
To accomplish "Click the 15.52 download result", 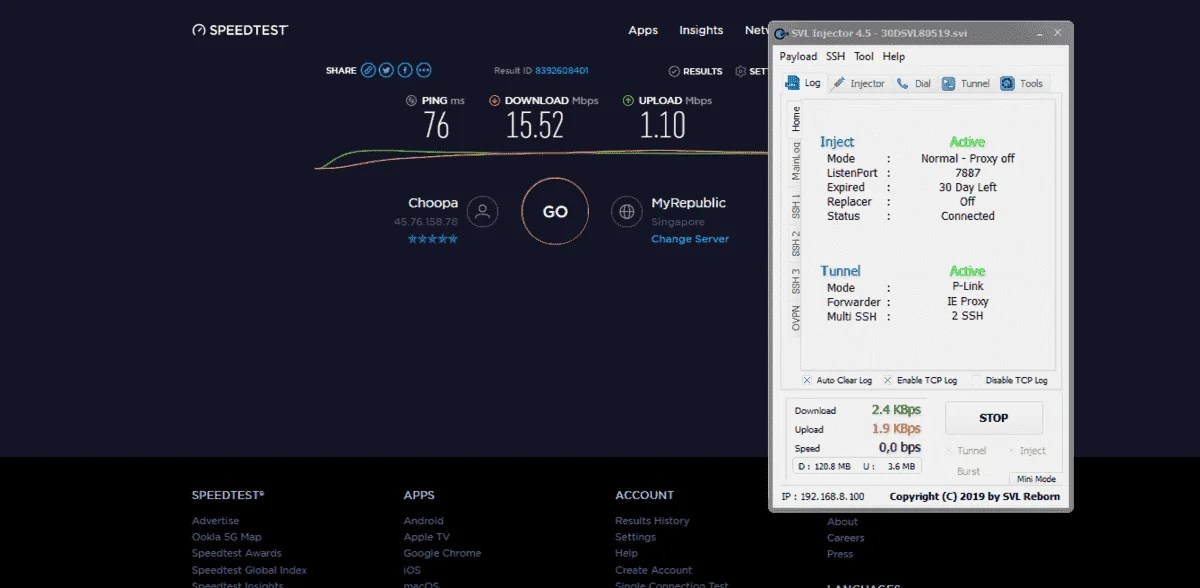I will pos(535,126).
